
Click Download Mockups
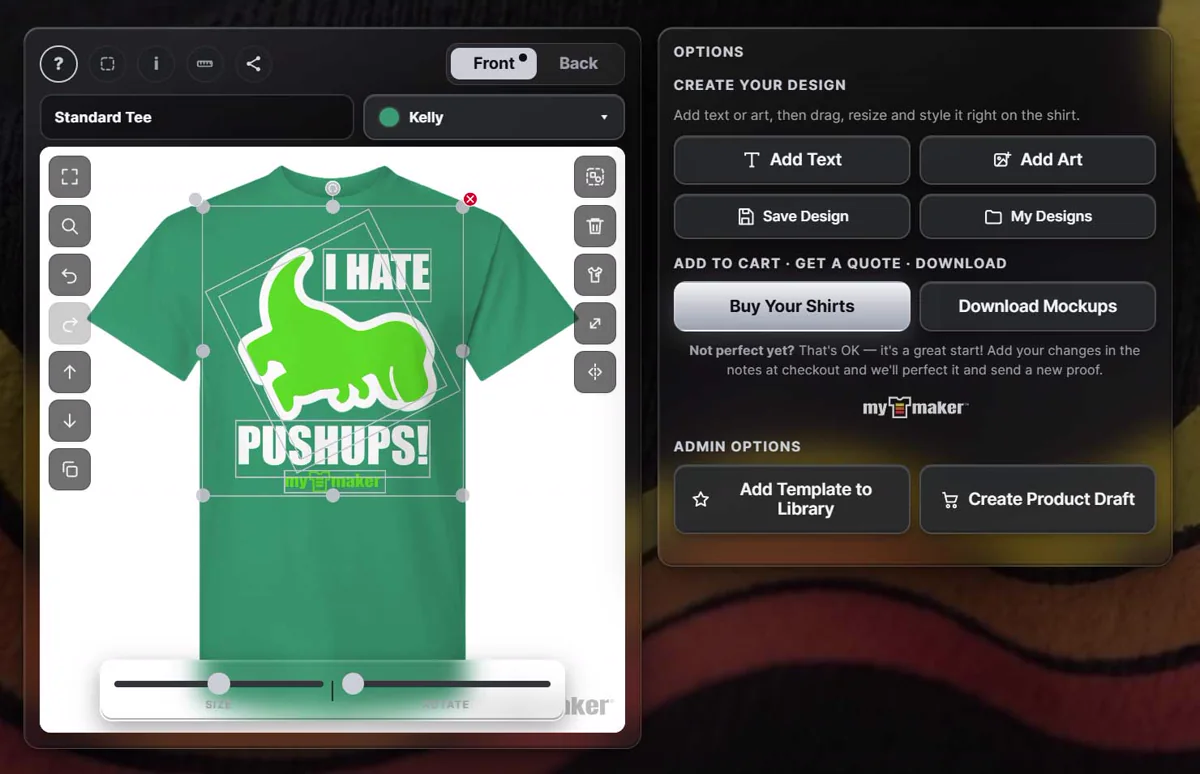[x=1037, y=306]
